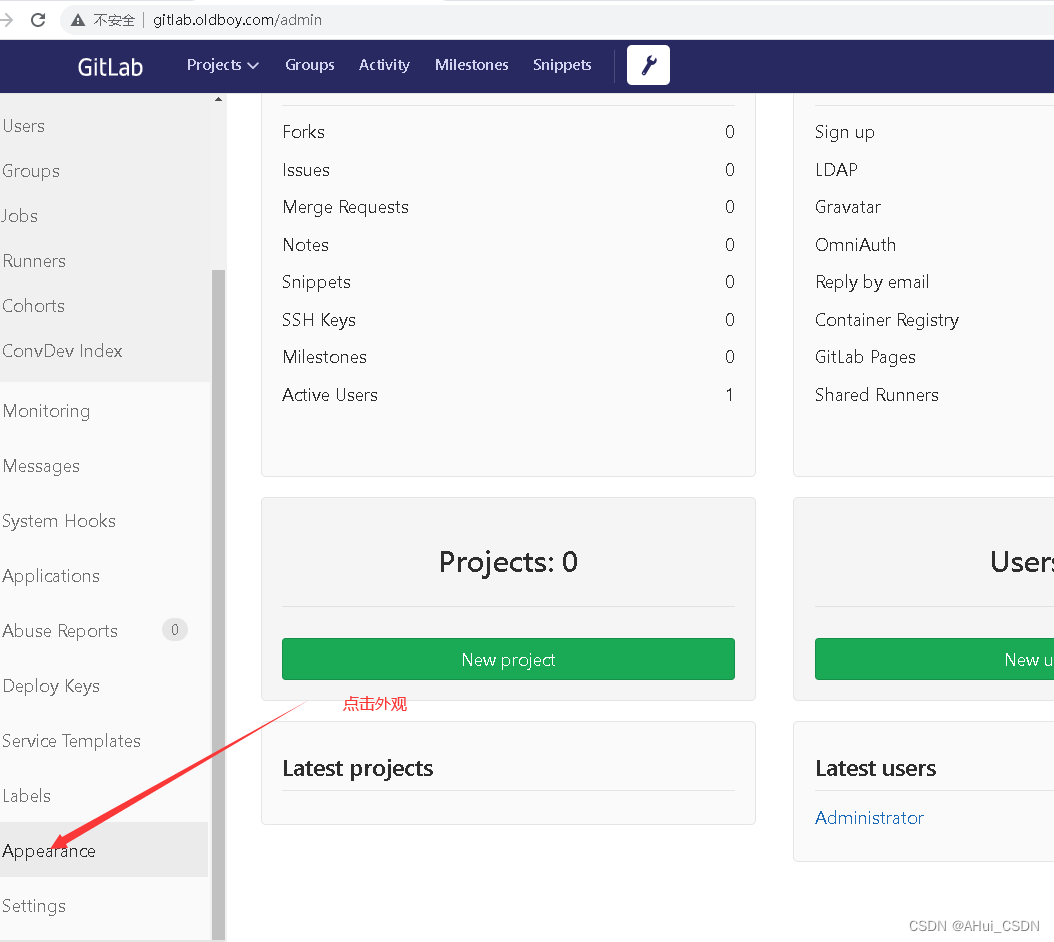Open the Projects dropdown menu
Screen dimensions: 1054x942
(222, 65)
